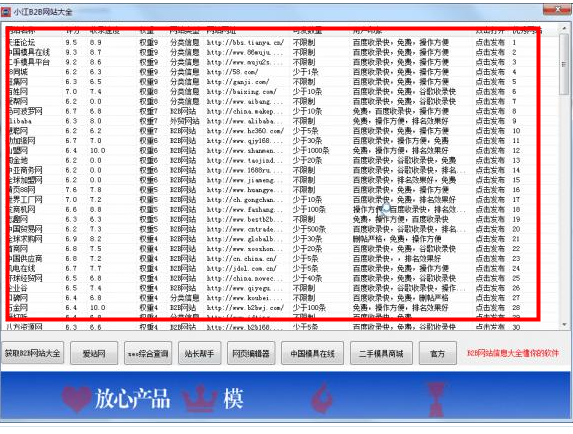Click 点击发布 in row number 20

point(490,229)
